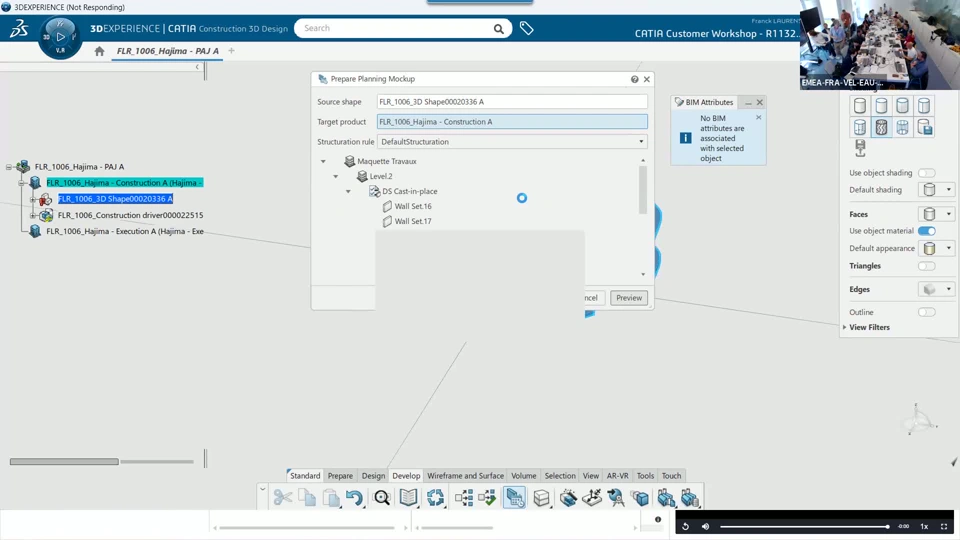Switch to the Prepare toolbar tab
960x540 pixels.
point(340,476)
